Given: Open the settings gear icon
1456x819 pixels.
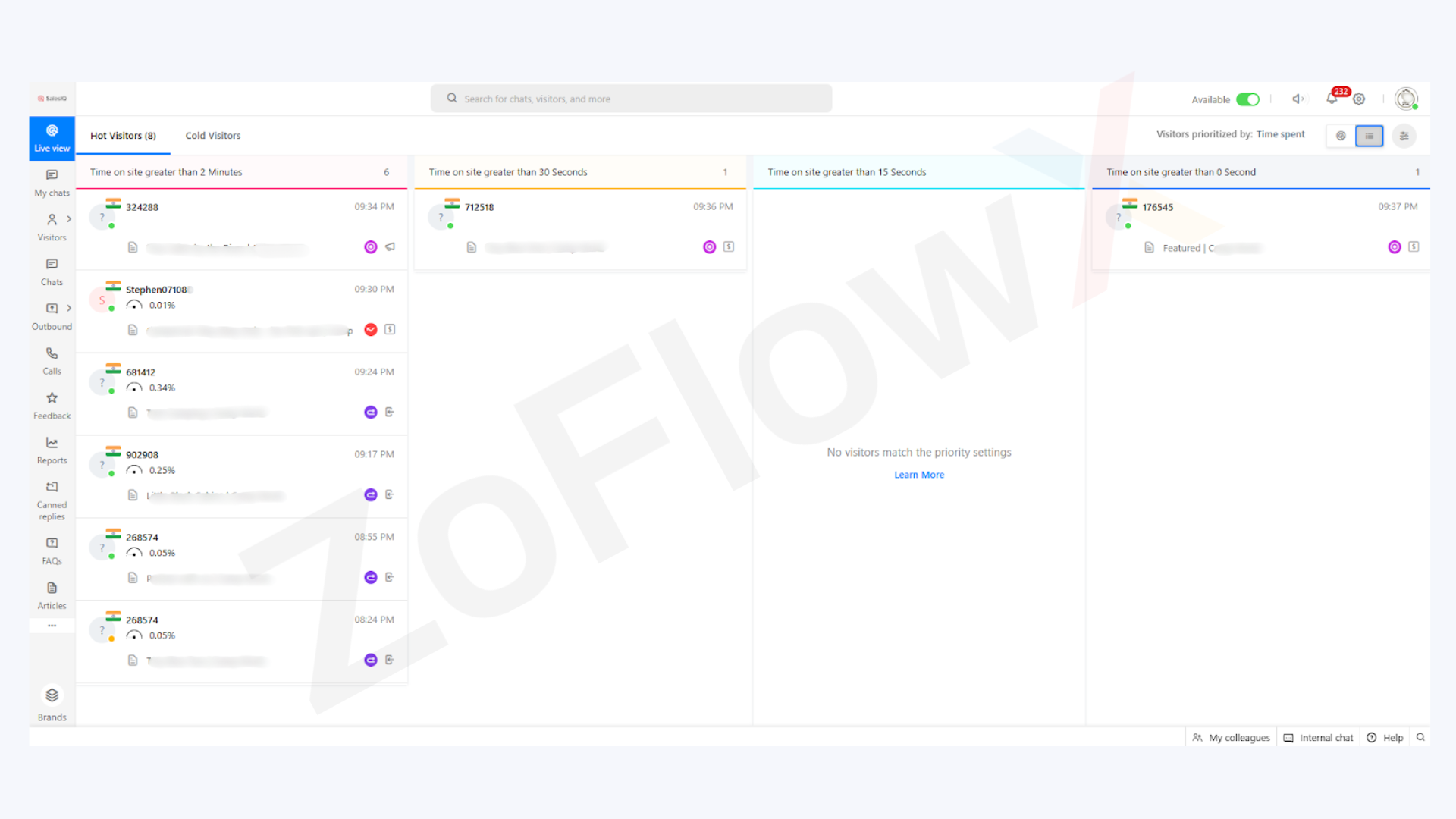Looking at the screenshot, I should pyautogui.click(x=1359, y=99).
